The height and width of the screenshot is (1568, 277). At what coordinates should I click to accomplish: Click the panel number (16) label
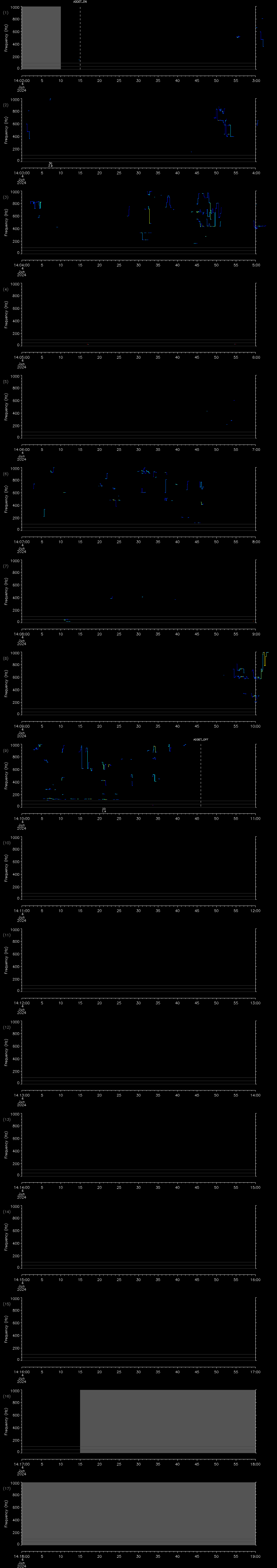tap(6, 1396)
